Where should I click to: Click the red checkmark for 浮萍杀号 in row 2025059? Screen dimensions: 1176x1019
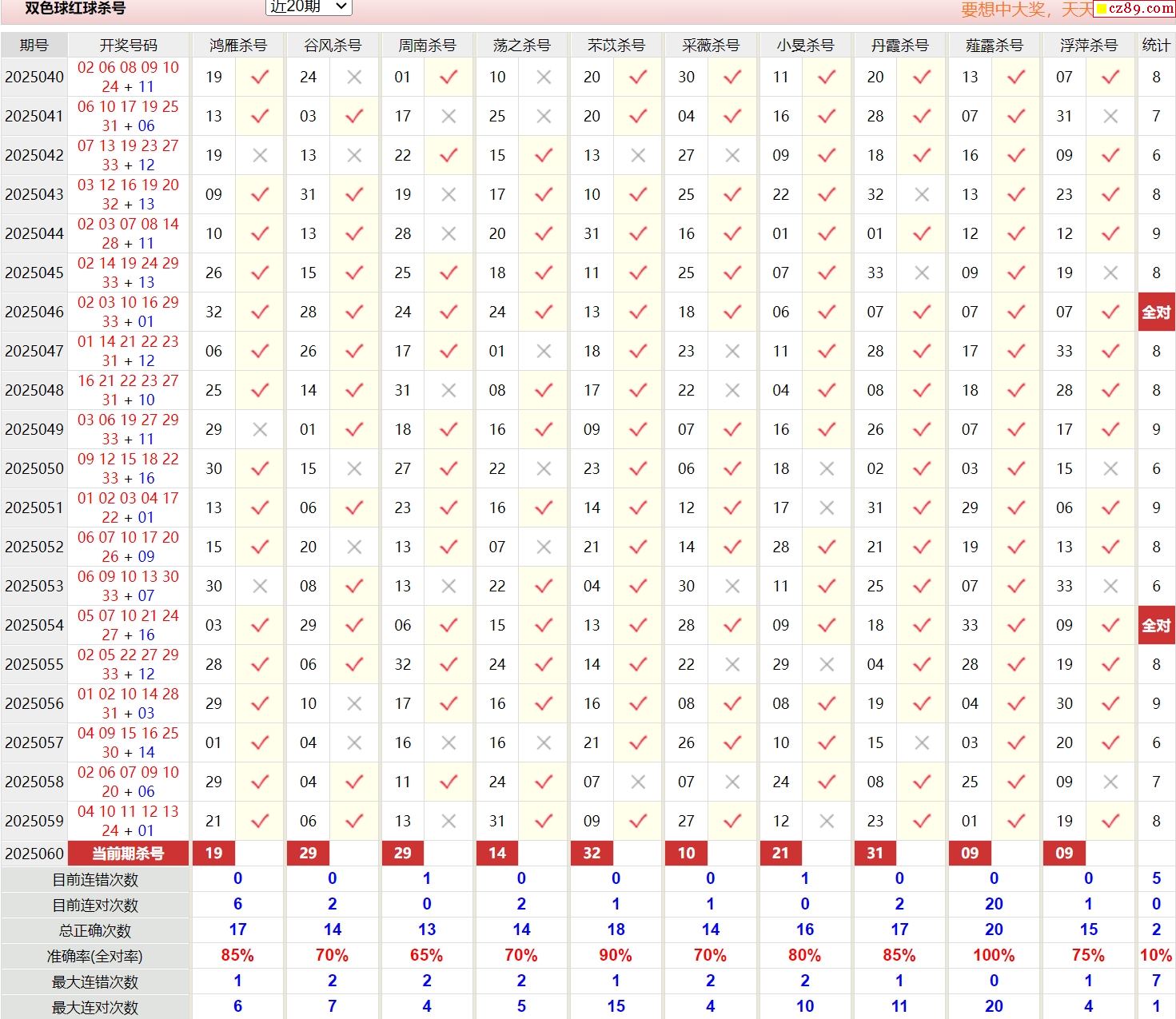point(1110,822)
